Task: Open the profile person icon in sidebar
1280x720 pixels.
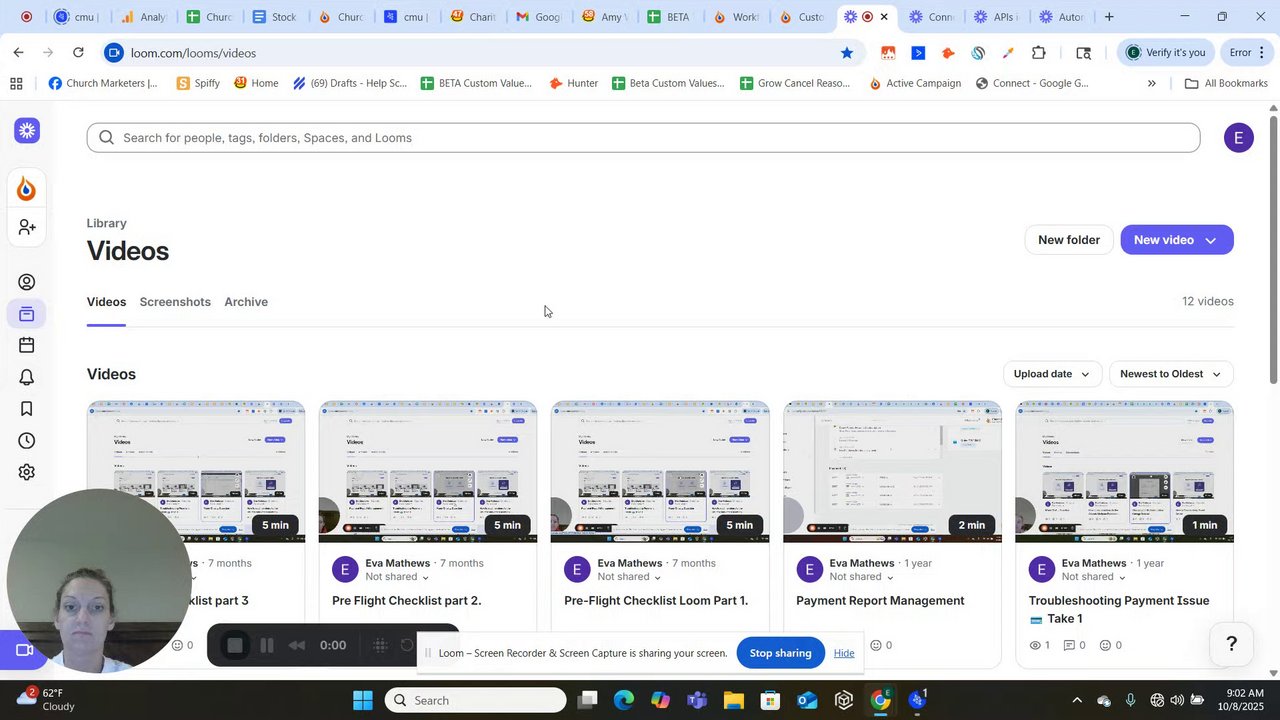Action: pyautogui.click(x=27, y=282)
